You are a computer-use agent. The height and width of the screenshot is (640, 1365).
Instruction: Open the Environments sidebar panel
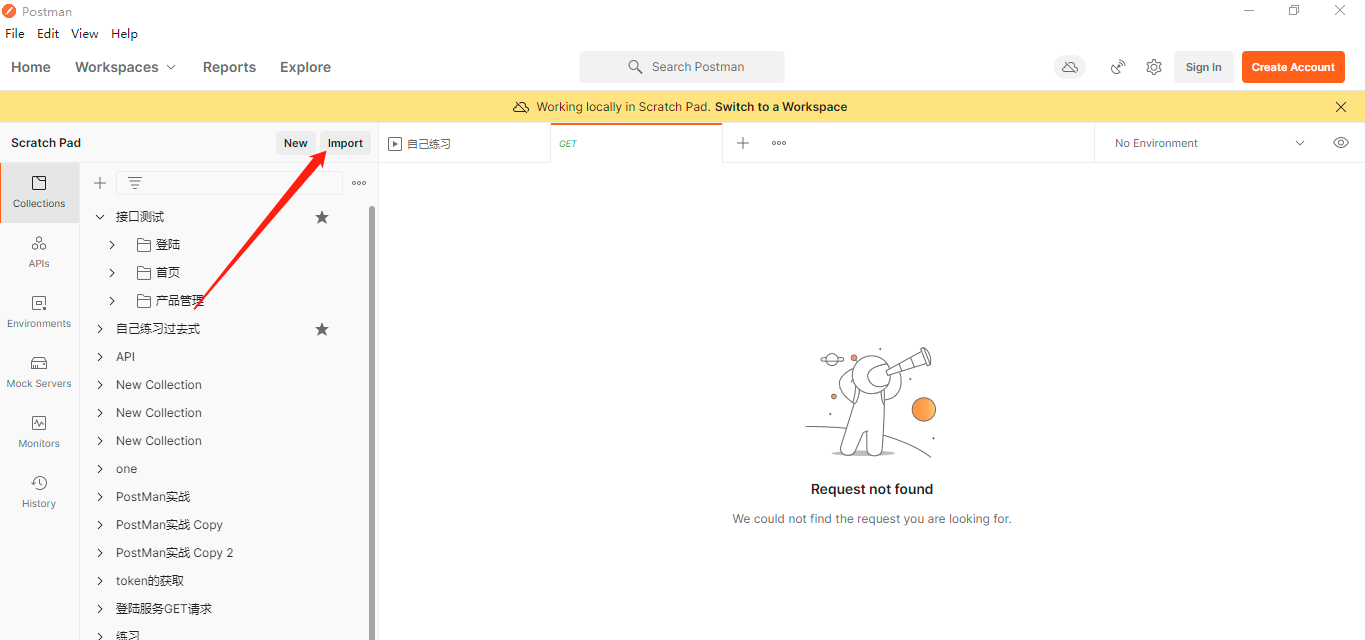click(x=39, y=313)
